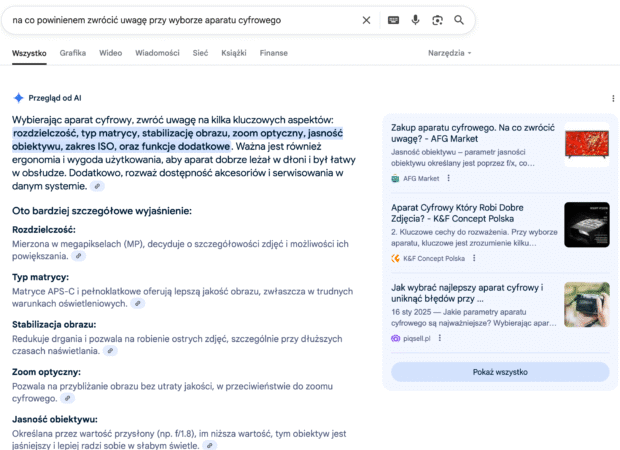Click 'Oto bardziej szczegółowe wyjaśnienie:' heading
The image size is (620, 450).
pos(102,211)
